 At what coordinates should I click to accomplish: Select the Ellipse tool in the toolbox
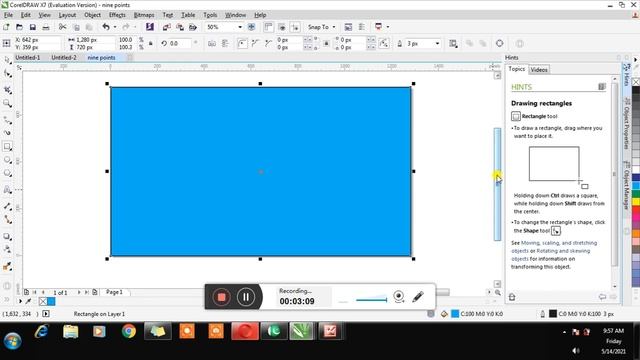(7, 160)
